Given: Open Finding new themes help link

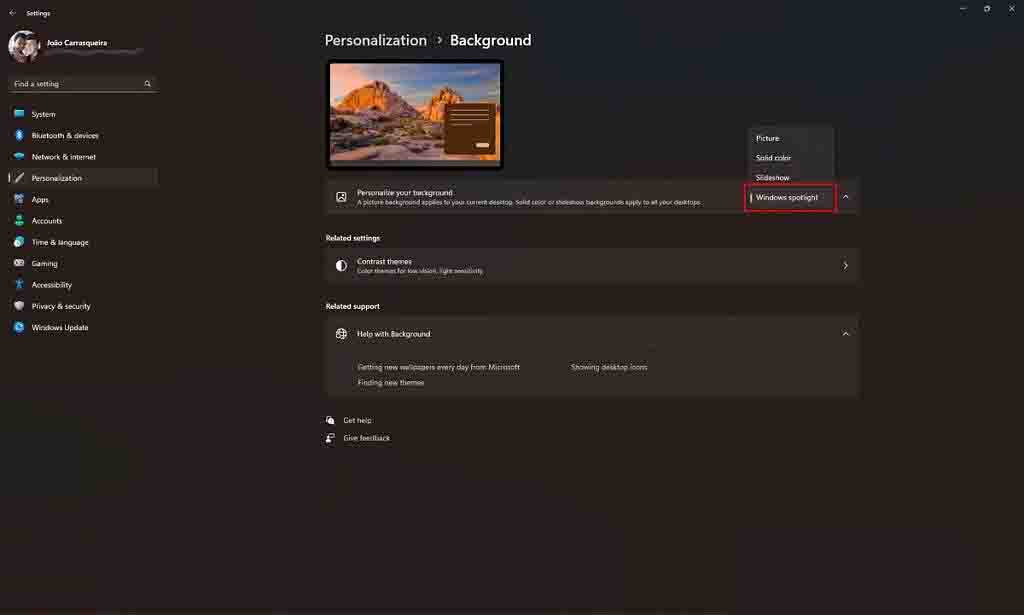Looking at the screenshot, I should point(391,383).
